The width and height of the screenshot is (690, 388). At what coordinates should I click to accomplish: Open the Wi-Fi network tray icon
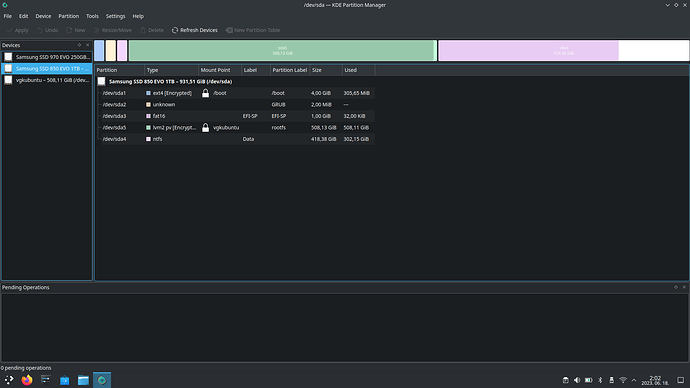click(623, 380)
